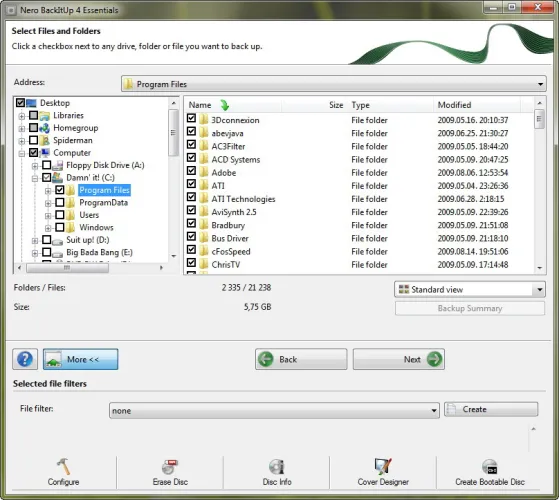Click the Big Bada Bang (E:) drive icon
Viewport: 559px width, 500px height.
57,253
